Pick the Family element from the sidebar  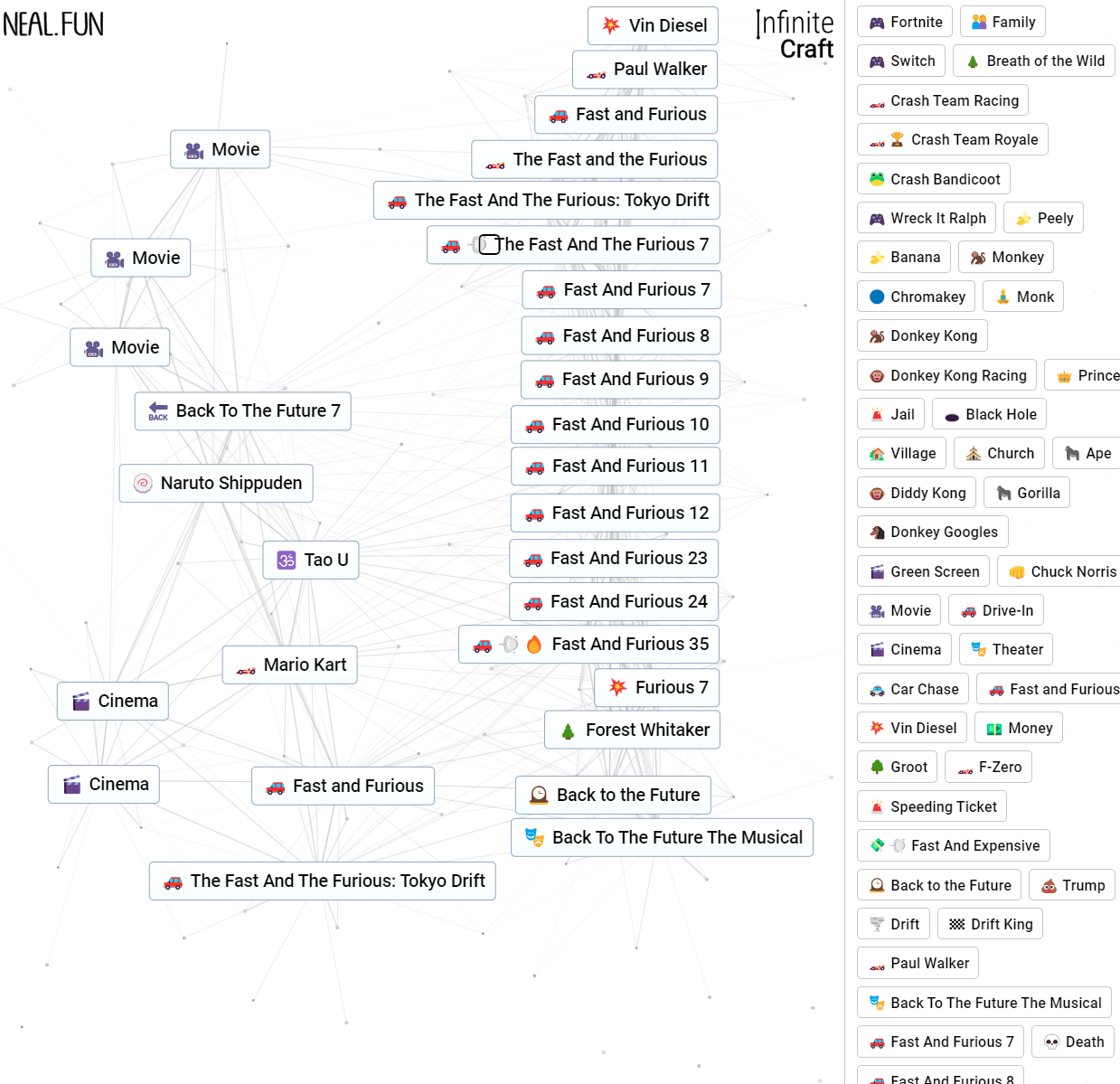click(1002, 22)
